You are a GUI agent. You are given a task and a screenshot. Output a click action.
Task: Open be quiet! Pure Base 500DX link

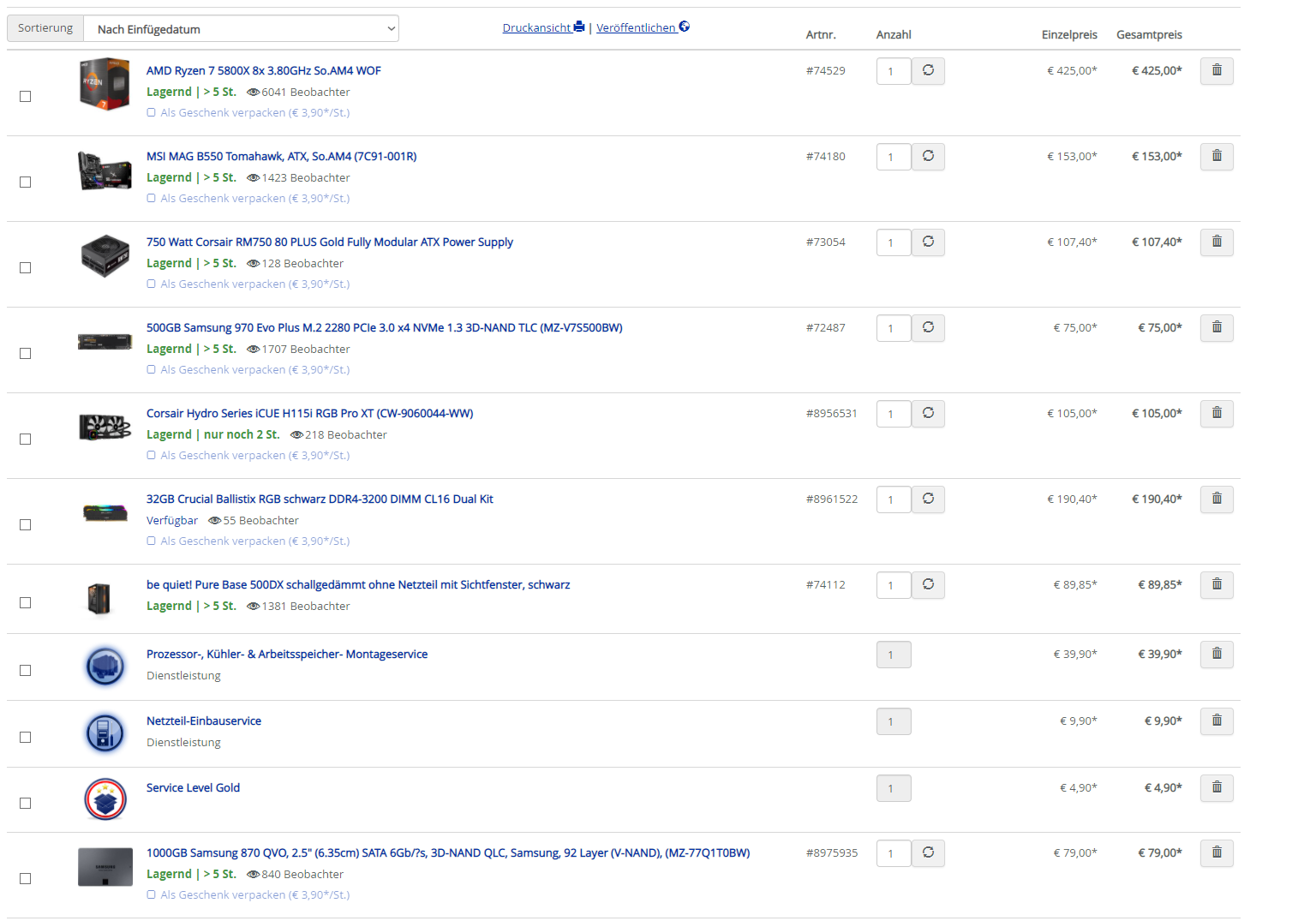tap(358, 585)
